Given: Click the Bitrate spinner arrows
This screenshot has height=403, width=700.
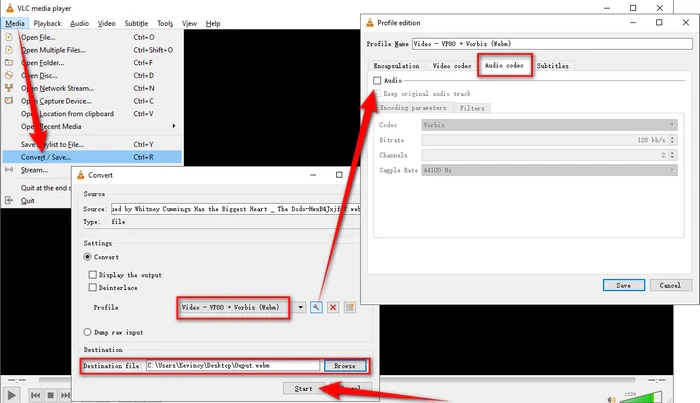Looking at the screenshot, I should click(672, 140).
